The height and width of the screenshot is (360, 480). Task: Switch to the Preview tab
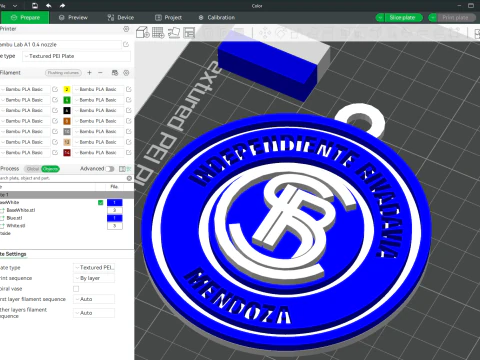click(73, 18)
